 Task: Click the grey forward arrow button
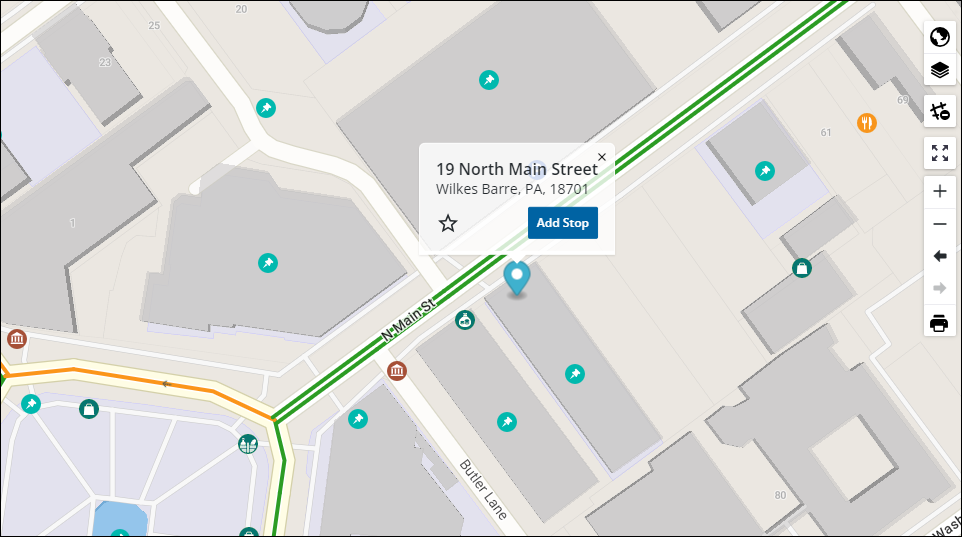pyautogui.click(x=939, y=288)
